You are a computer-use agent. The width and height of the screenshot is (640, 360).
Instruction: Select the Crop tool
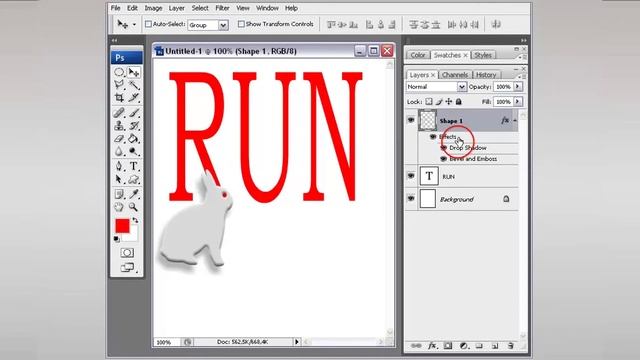coord(119,98)
